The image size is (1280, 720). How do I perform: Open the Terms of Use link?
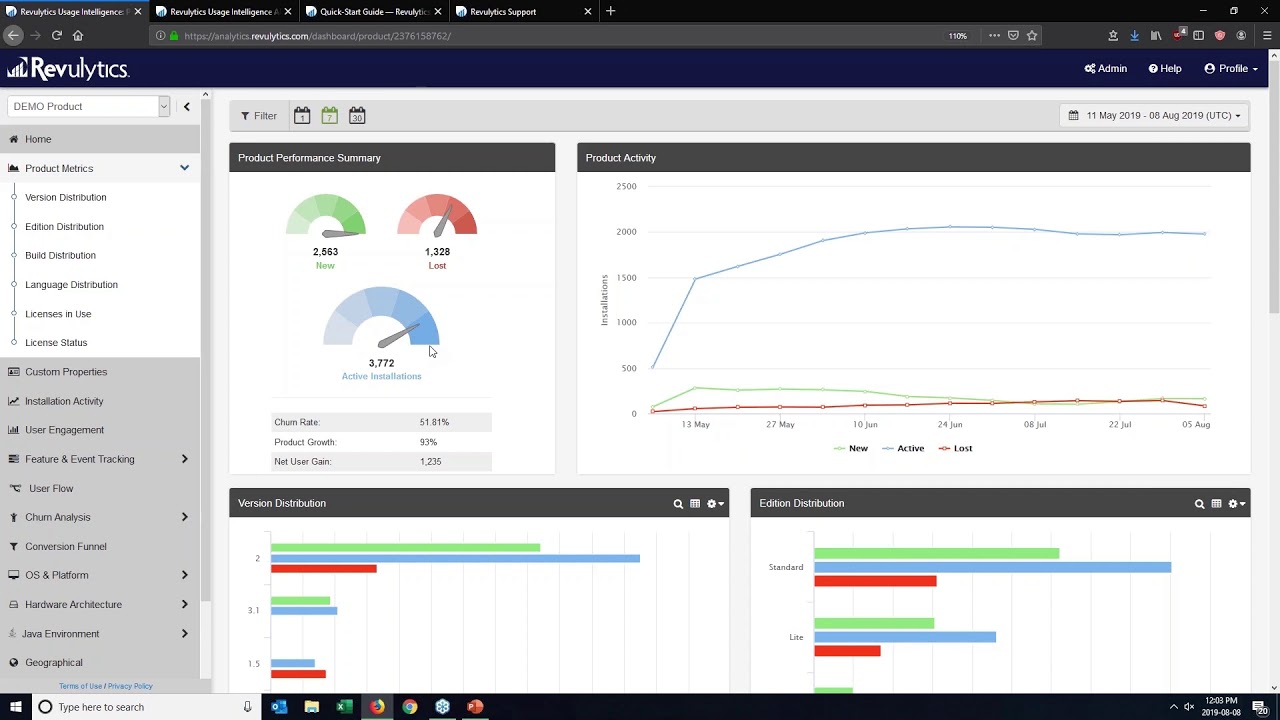(x=80, y=686)
